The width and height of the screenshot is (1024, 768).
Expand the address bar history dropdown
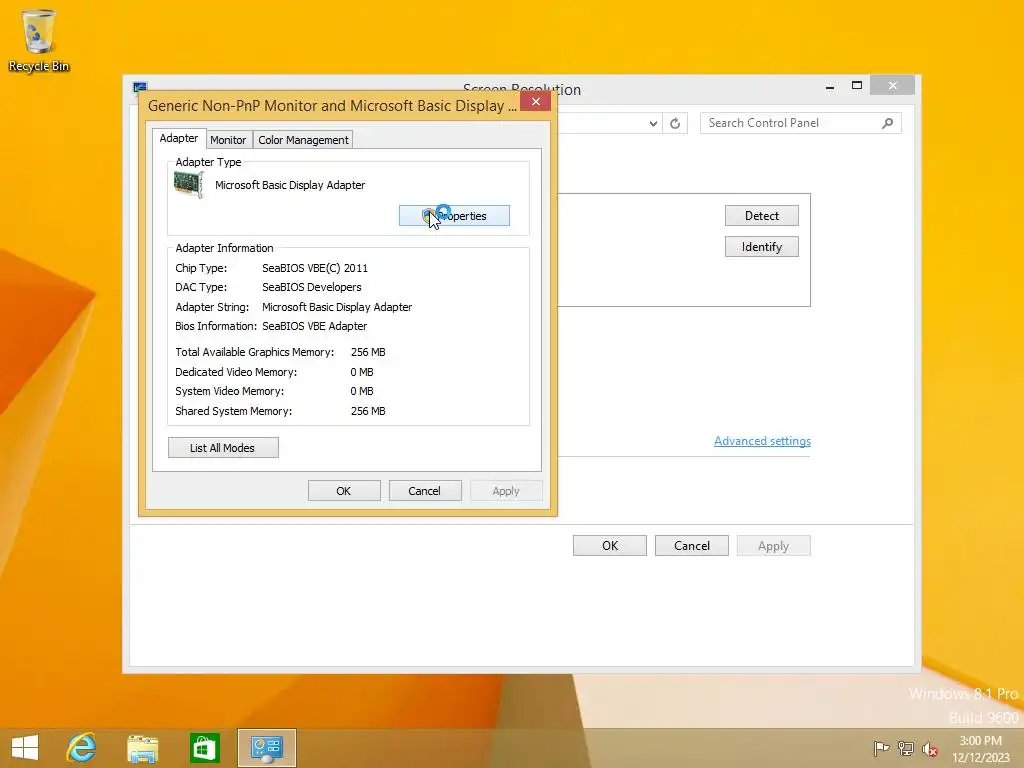pos(653,123)
